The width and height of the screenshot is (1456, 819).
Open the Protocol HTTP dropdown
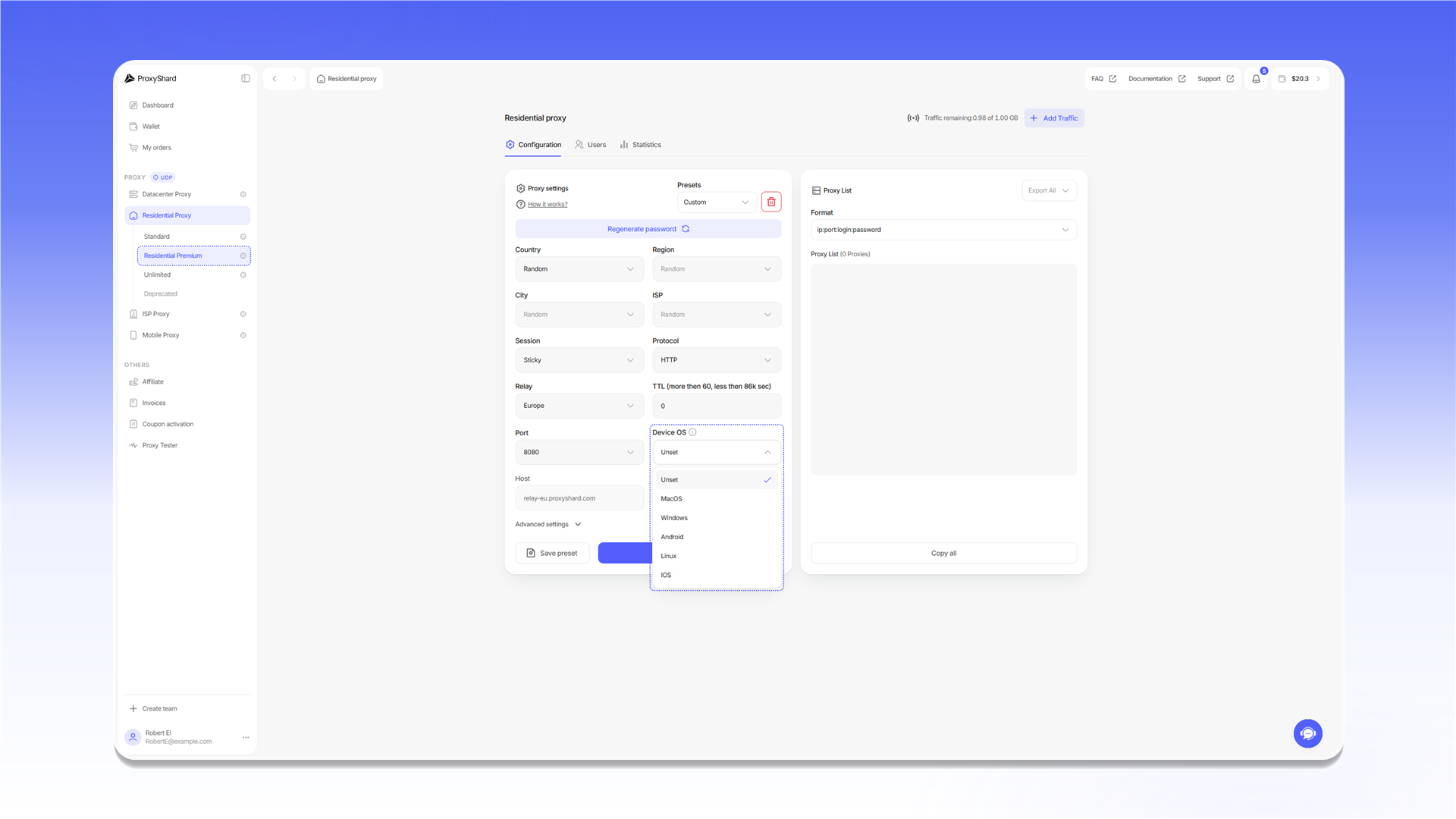pos(717,360)
